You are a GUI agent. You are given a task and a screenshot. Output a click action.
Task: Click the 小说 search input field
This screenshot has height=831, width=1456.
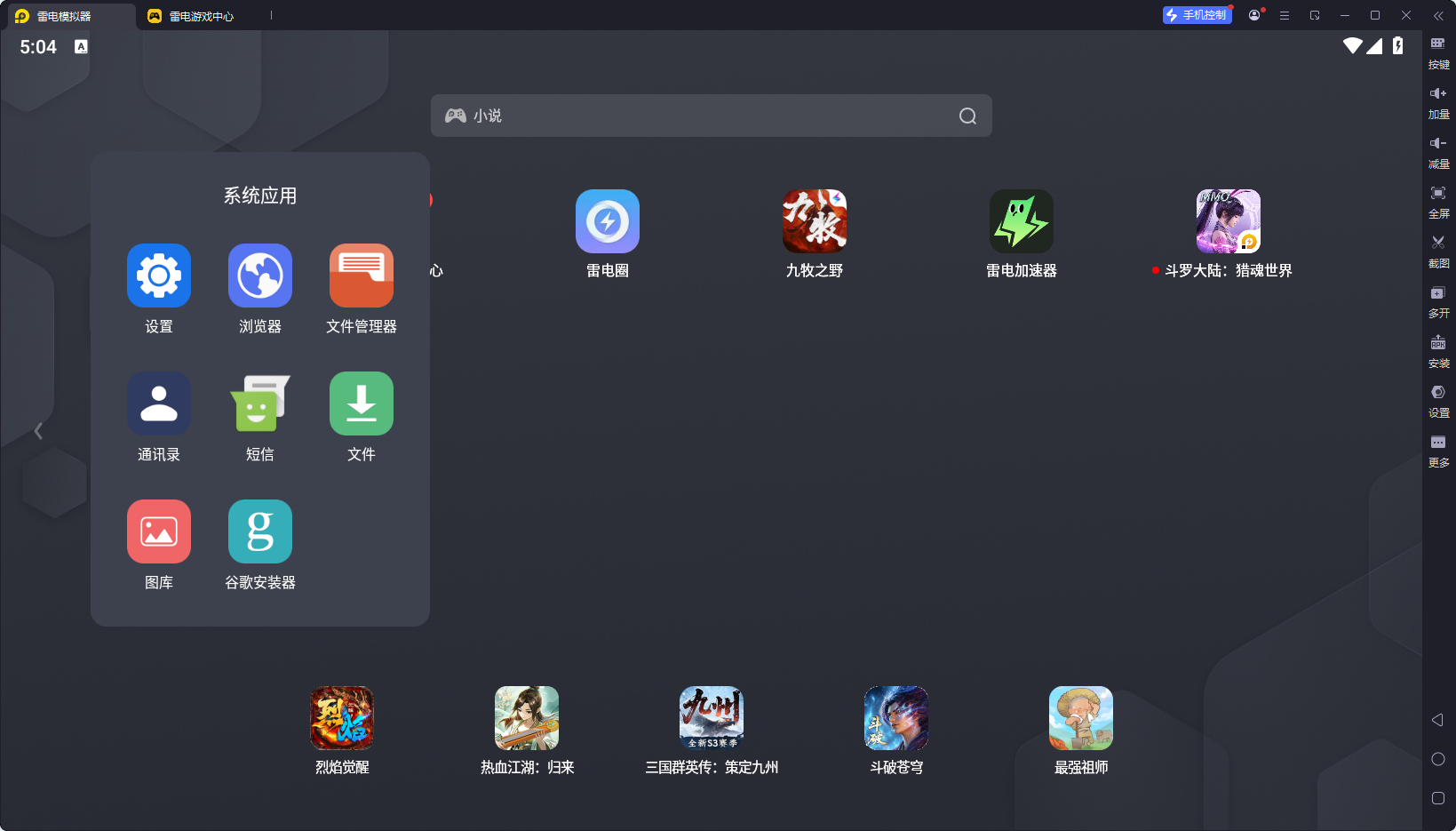[711, 116]
